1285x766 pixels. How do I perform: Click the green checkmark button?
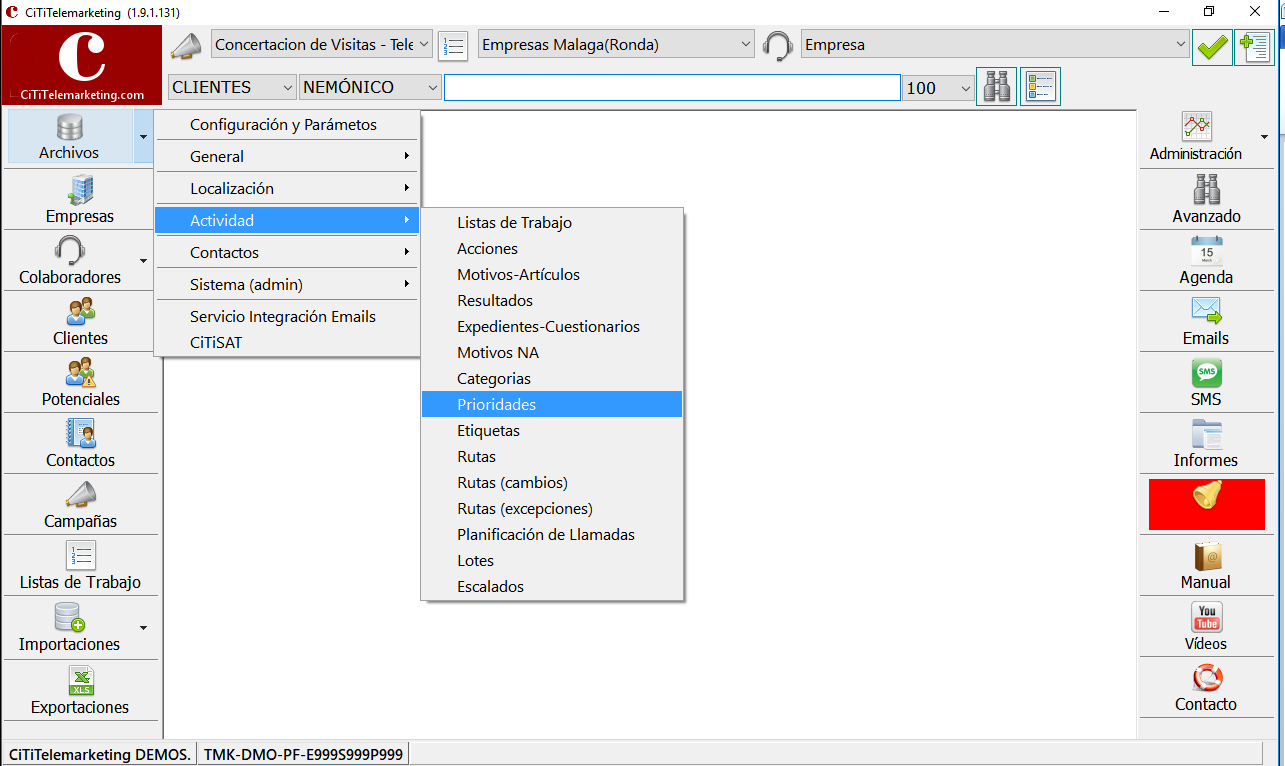coord(1212,46)
